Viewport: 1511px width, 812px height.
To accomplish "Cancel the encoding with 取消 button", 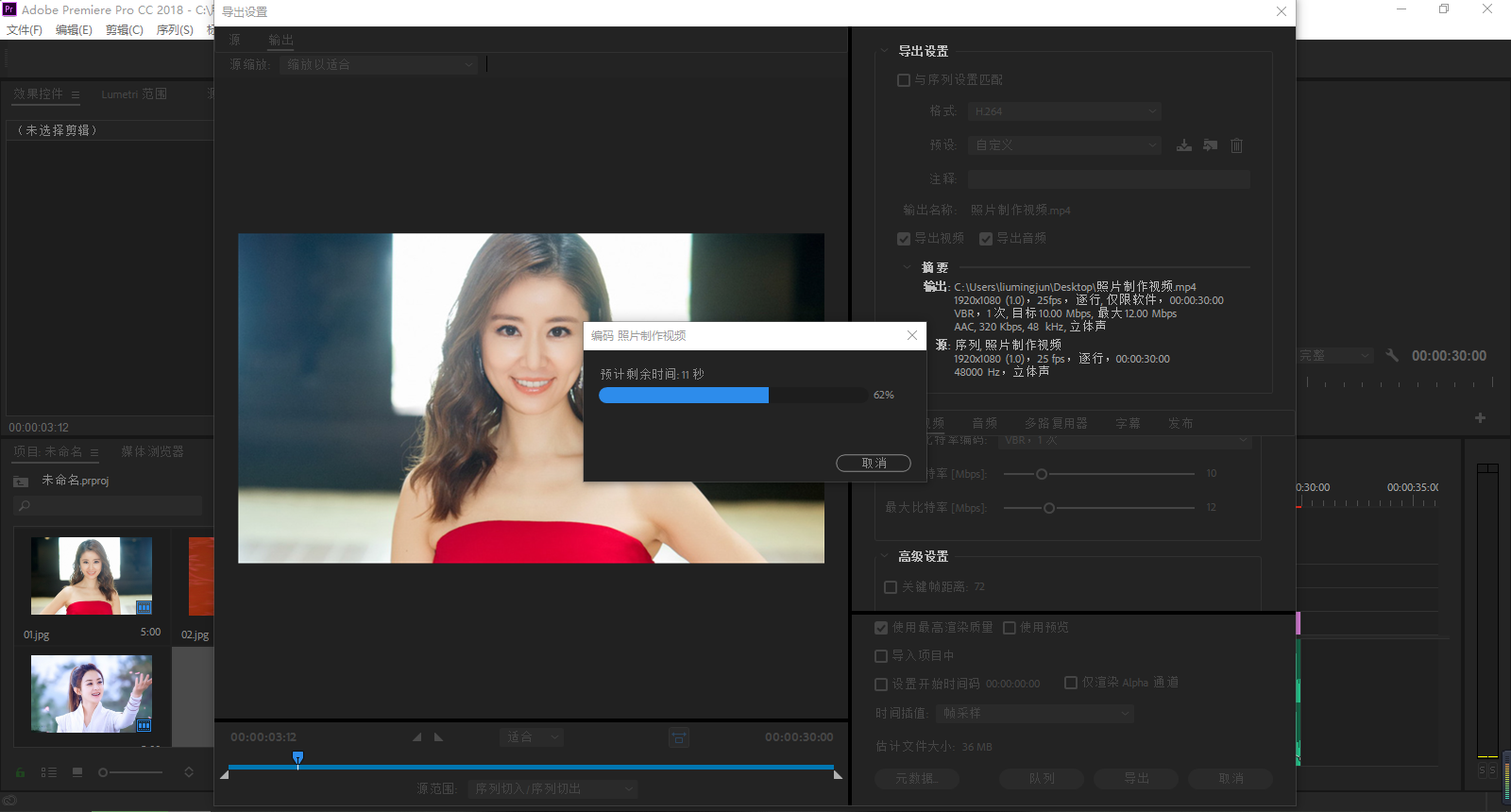I will click(874, 463).
